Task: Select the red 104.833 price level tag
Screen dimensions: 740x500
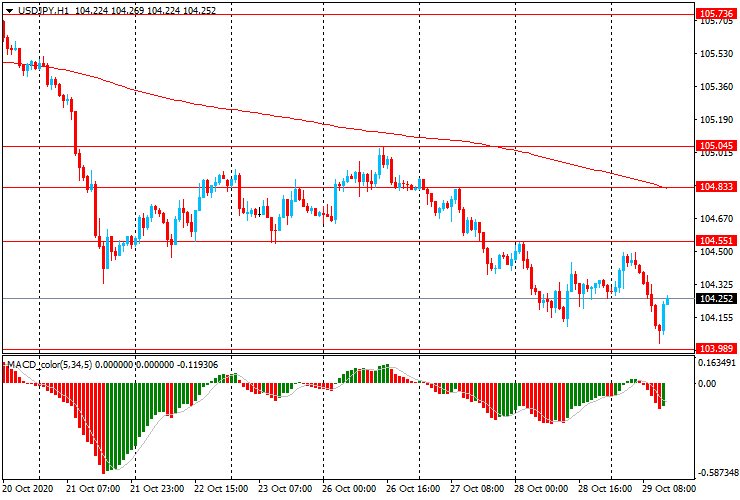Action: point(716,186)
